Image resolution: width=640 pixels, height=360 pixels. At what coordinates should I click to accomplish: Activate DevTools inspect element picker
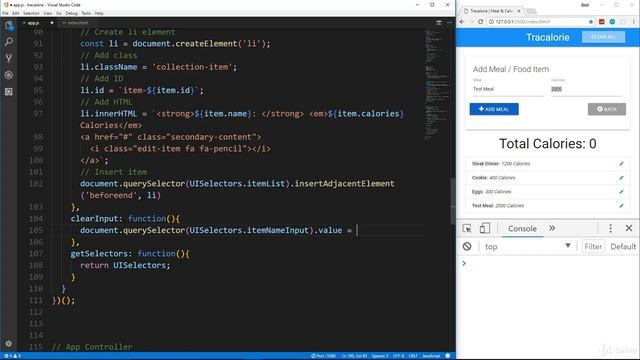coord(467,229)
